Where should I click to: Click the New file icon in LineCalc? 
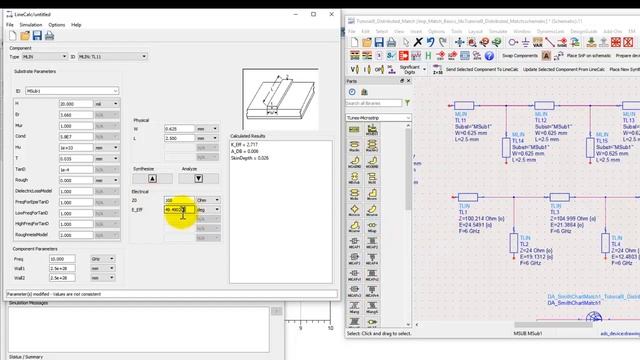coord(13,36)
